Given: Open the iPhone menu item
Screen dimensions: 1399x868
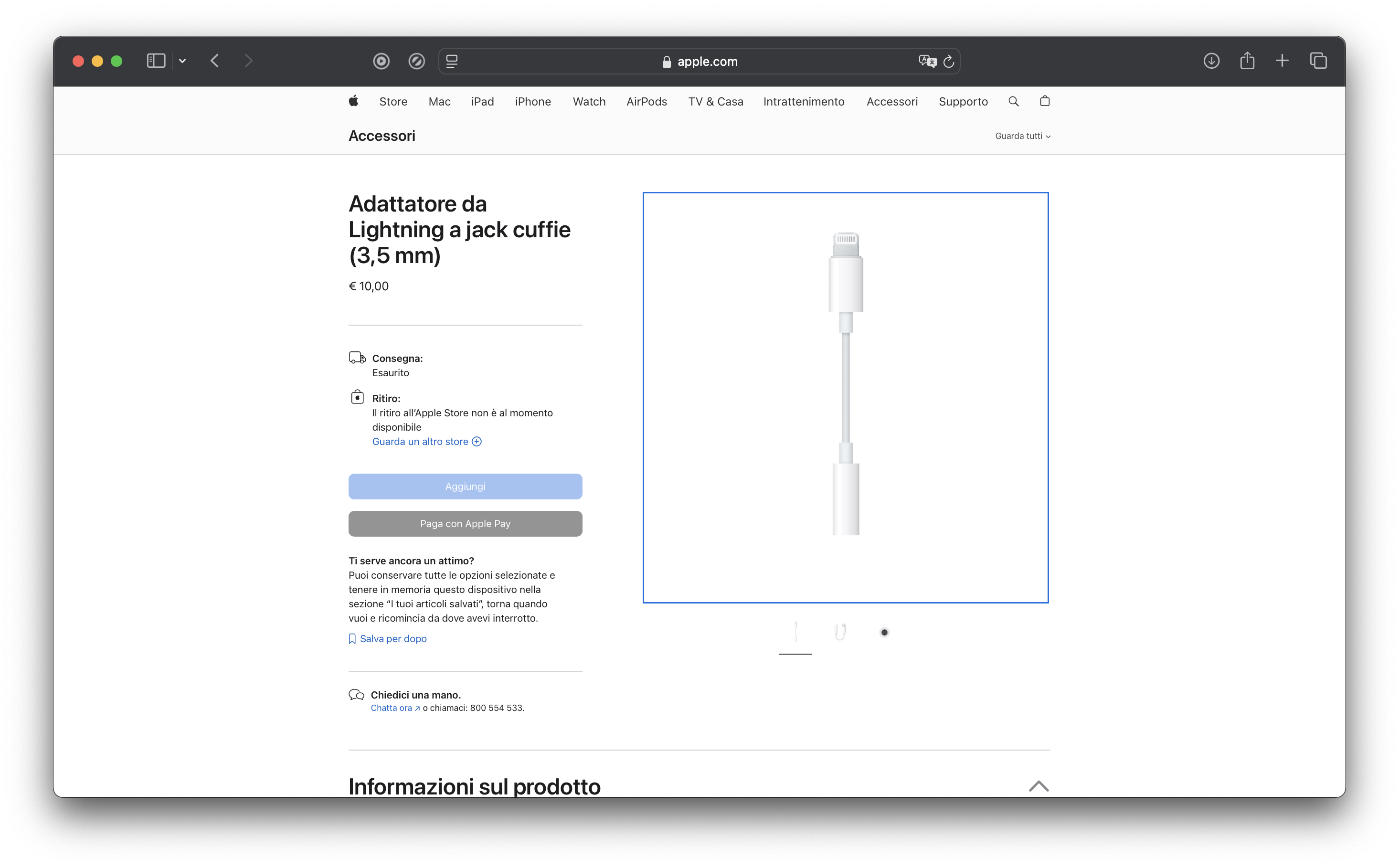Looking at the screenshot, I should point(533,102).
